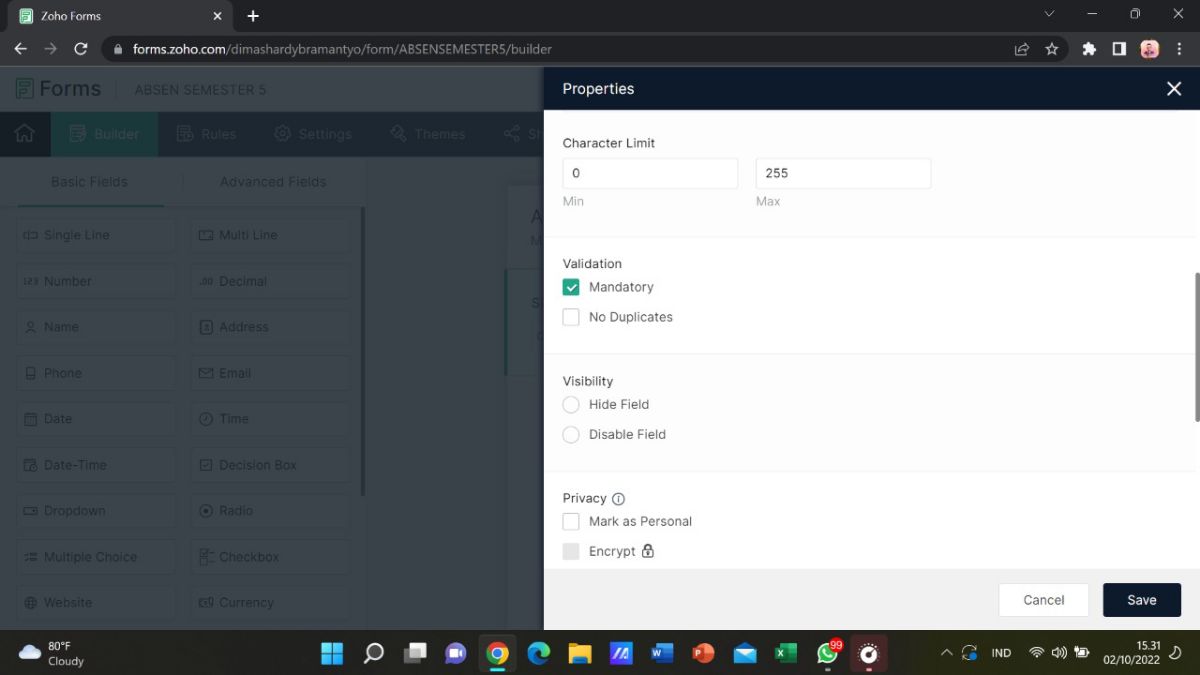
Task: Select the Disable Field radio option
Action: [571, 434]
